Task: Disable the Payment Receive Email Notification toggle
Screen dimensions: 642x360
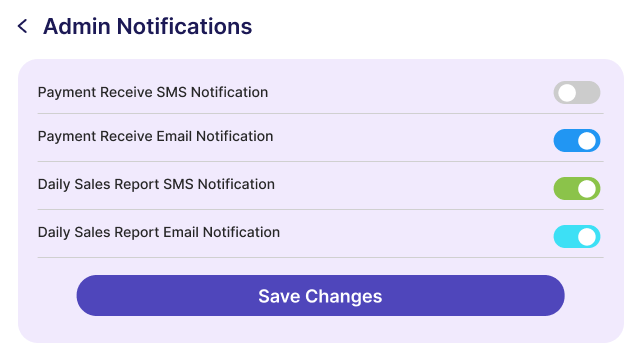Action: (x=577, y=140)
